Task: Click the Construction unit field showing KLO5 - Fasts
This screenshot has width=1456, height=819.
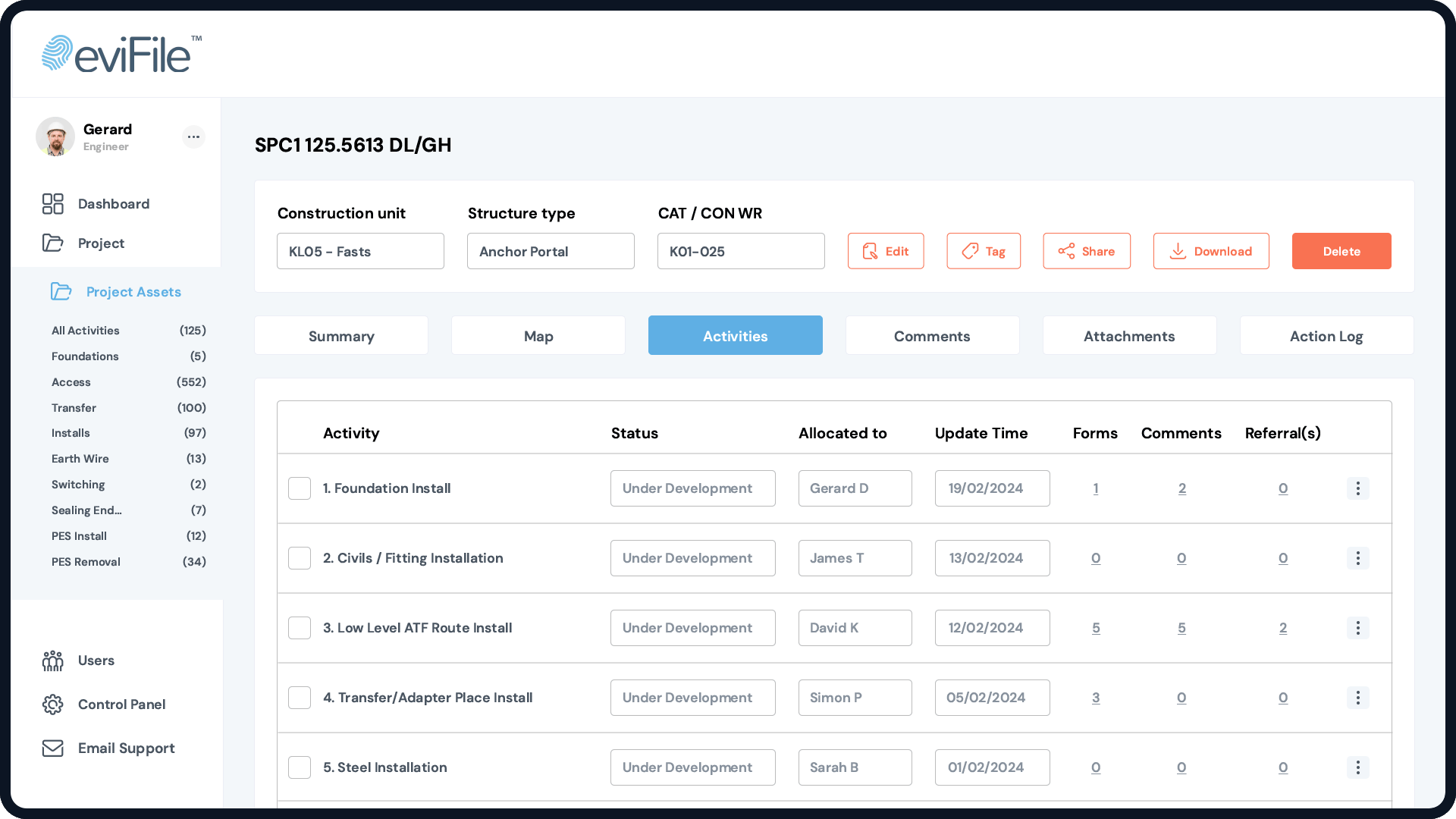Action: [360, 251]
